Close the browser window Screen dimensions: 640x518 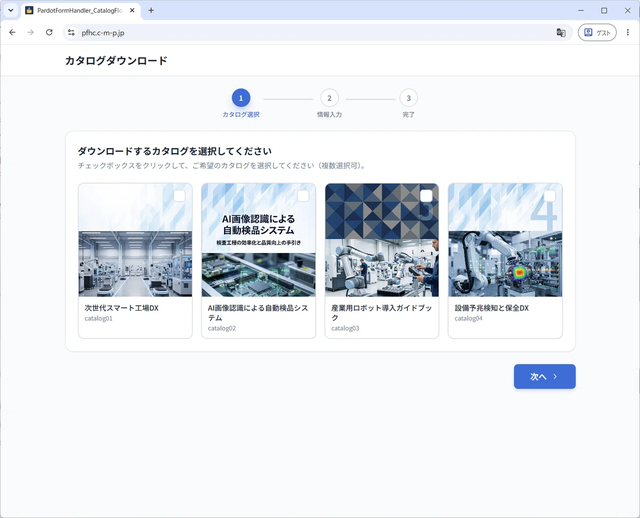628,11
